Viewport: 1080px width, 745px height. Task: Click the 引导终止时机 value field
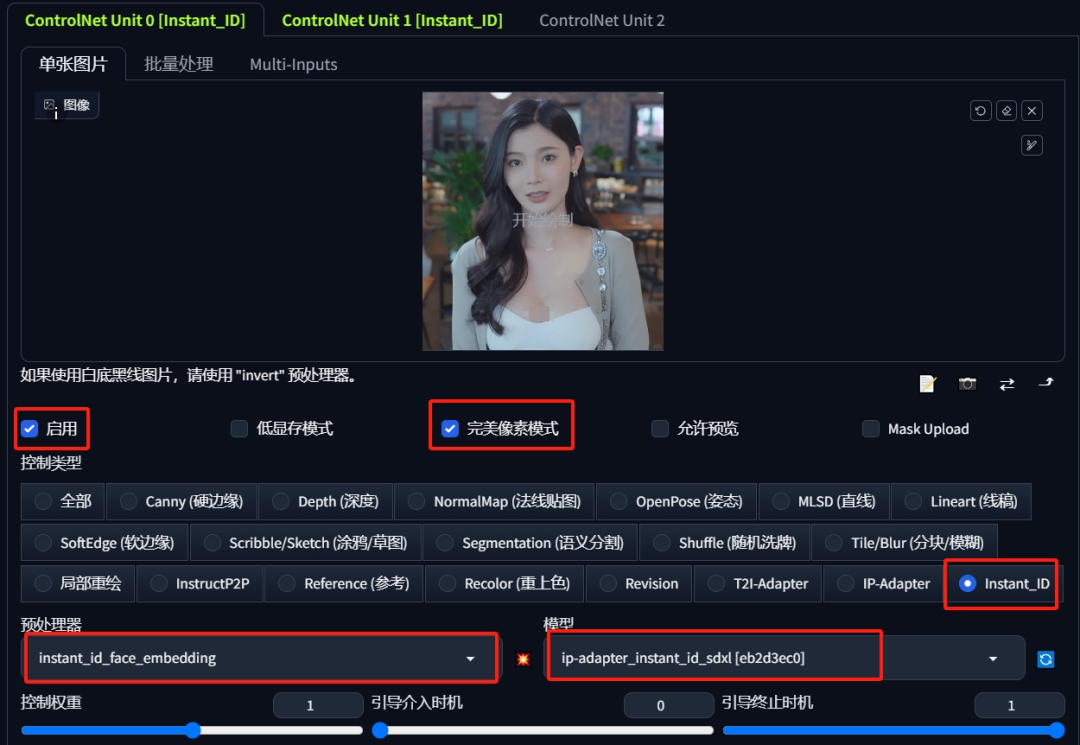click(x=1019, y=705)
